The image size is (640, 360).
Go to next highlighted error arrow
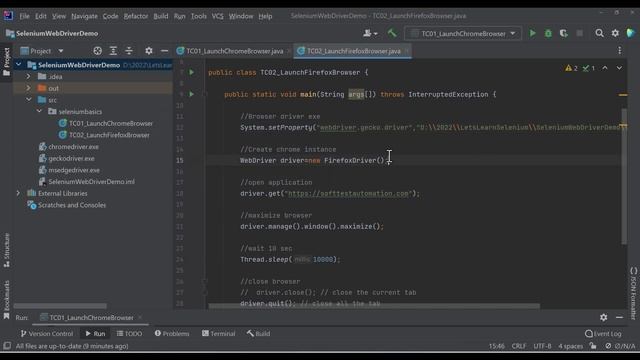tap(619, 68)
